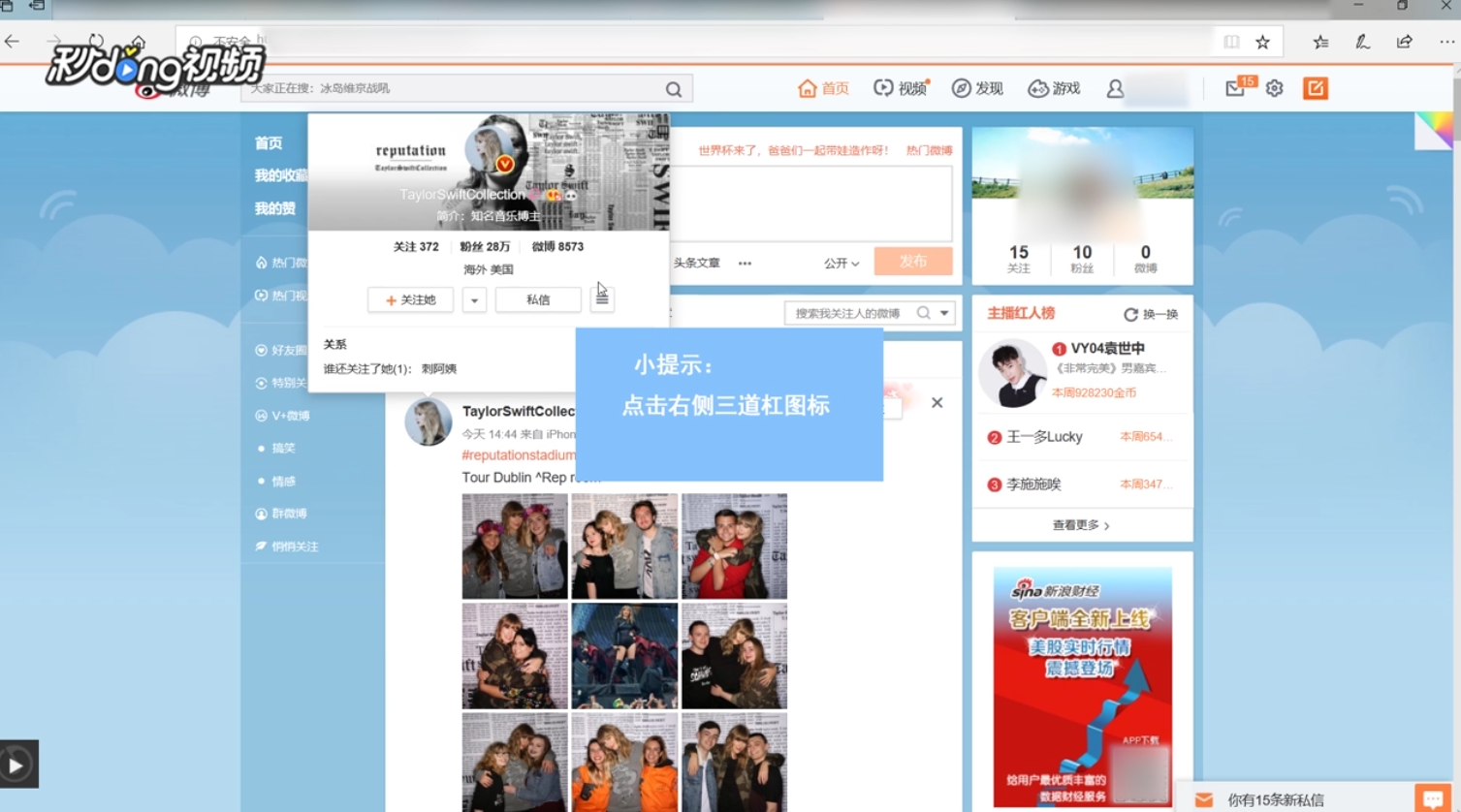Click the browser back arrow
Screen dimensions: 1461x812
[x=13, y=42]
